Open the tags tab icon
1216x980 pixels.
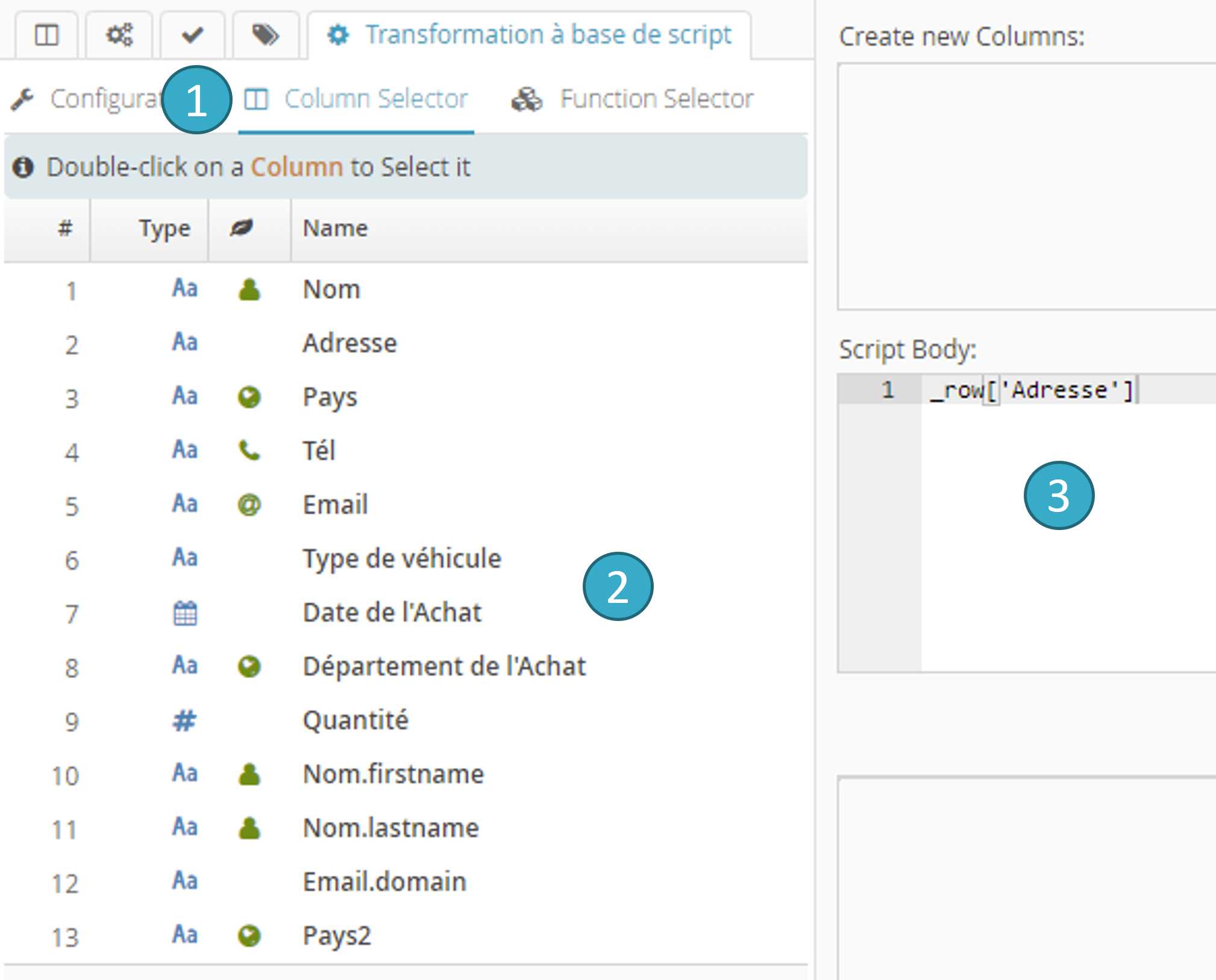265,35
